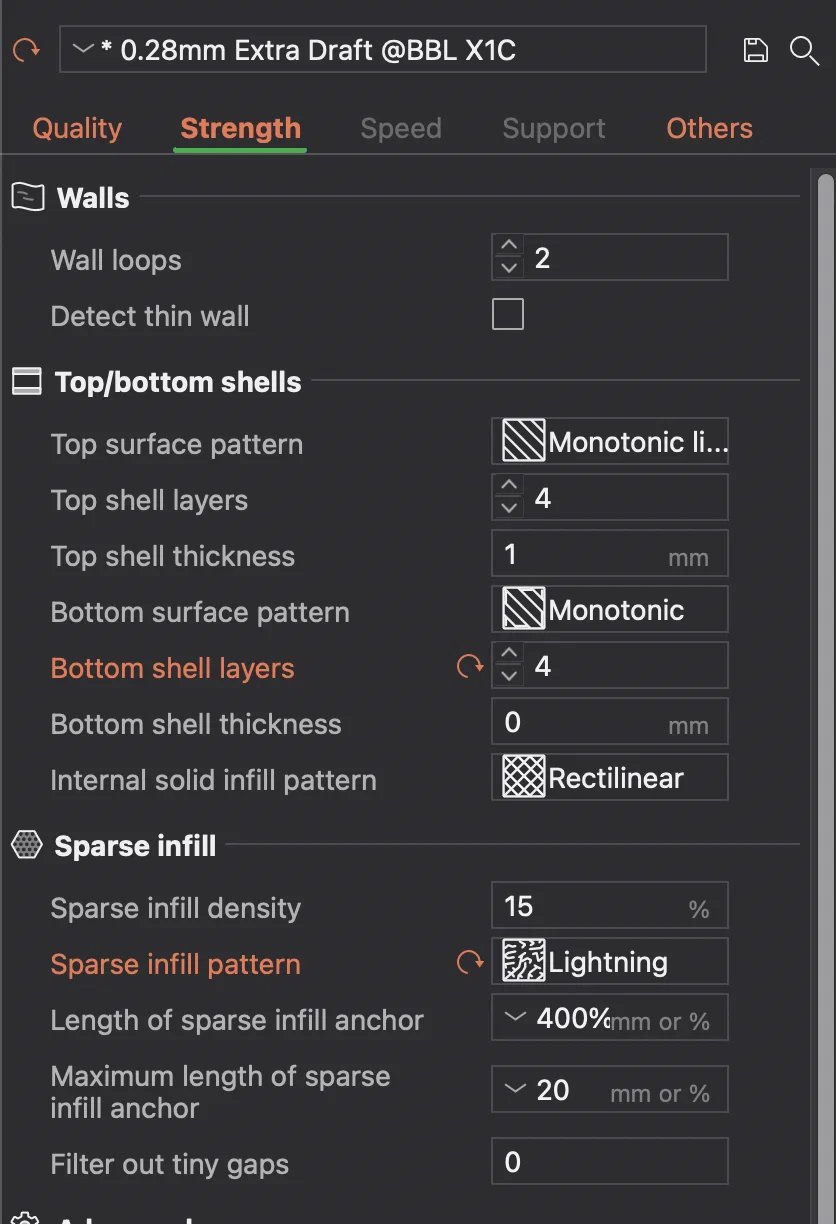This screenshot has width=836, height=1224.
Task: Switch to the Others tab
Action: (x=709, y=128)
